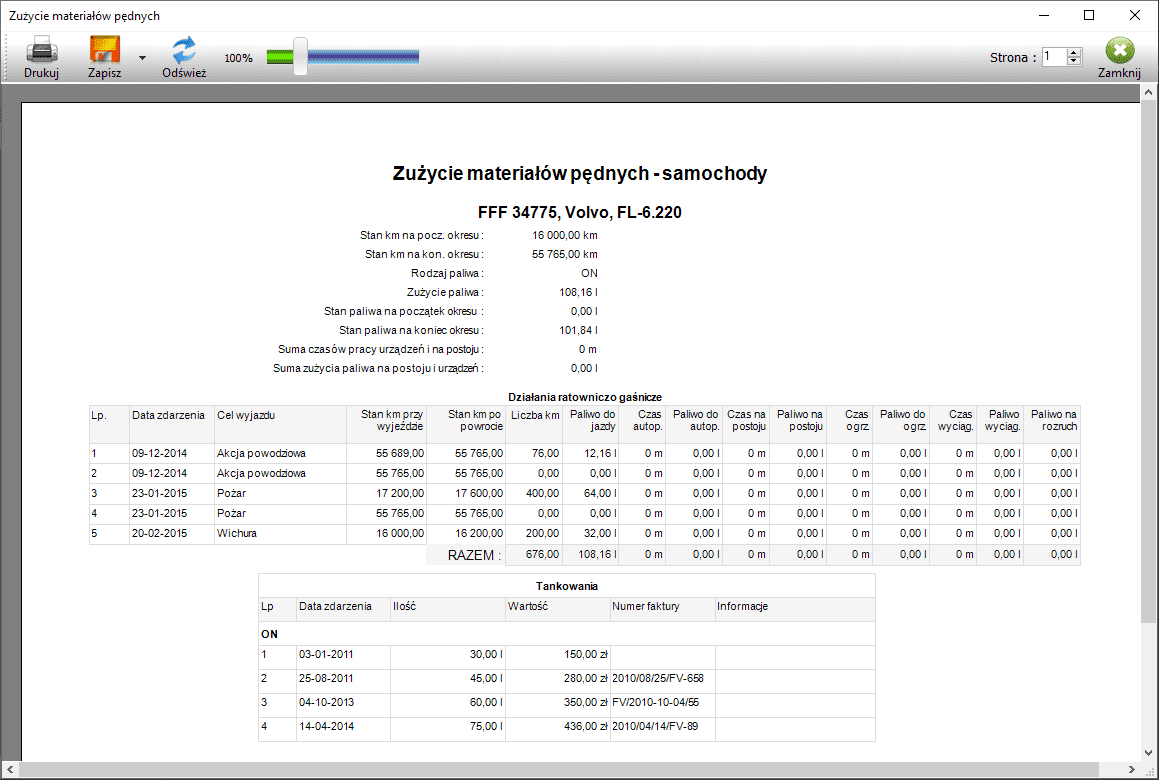
Task: Click the Zapisz save icon
Action: click(x=105, y=50)
